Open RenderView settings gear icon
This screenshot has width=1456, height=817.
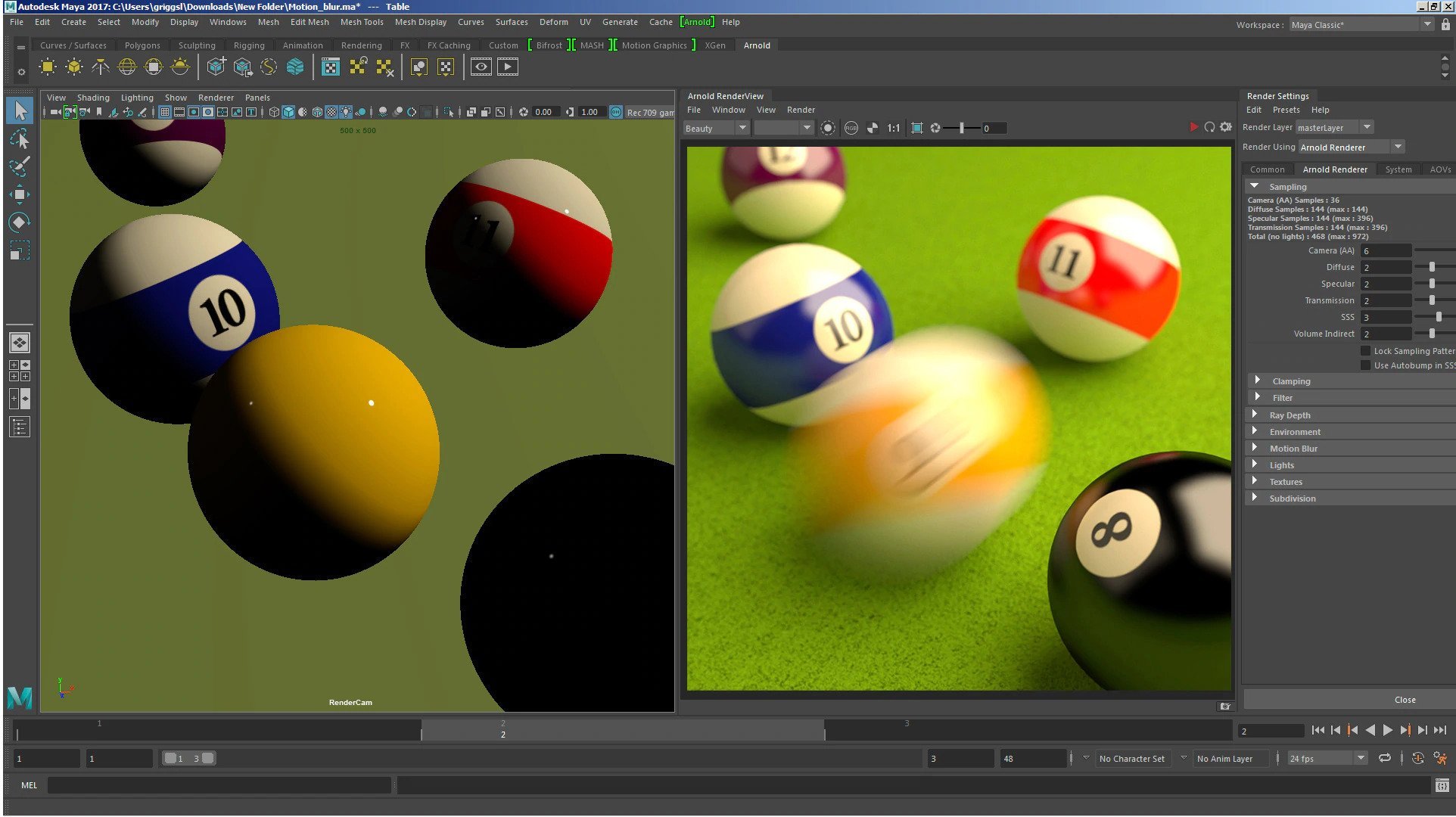1226,127
